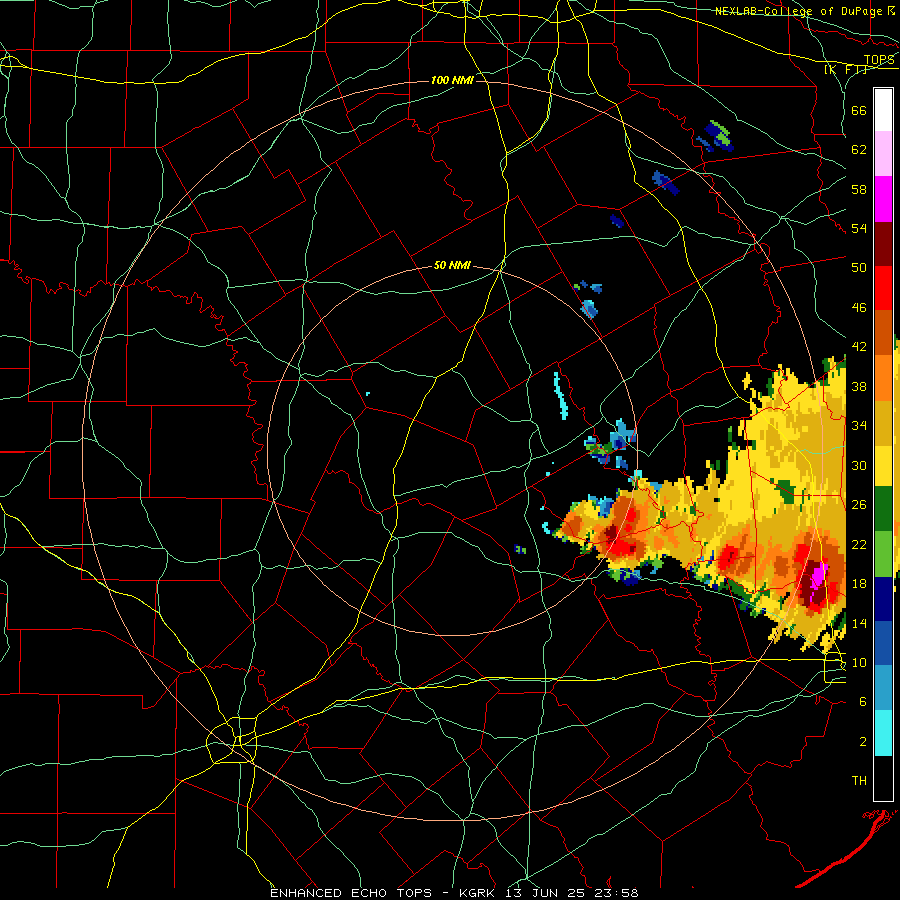
Task: Click the black TH threshold legend swatch
Action: click(883, 778)
